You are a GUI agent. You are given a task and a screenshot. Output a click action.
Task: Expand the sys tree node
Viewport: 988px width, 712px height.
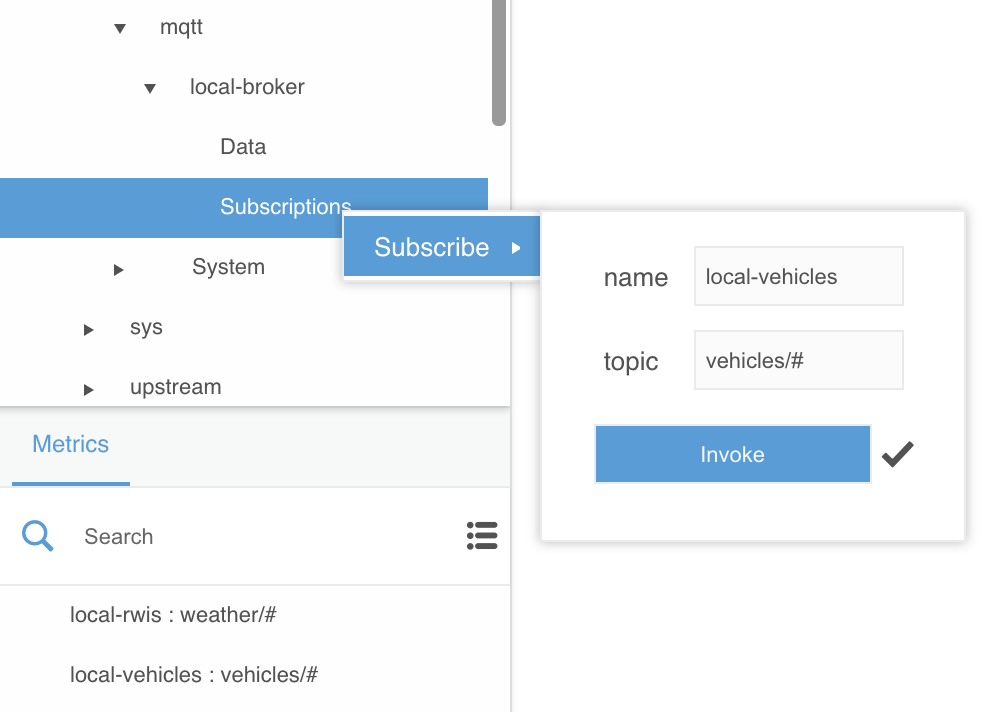88,330
